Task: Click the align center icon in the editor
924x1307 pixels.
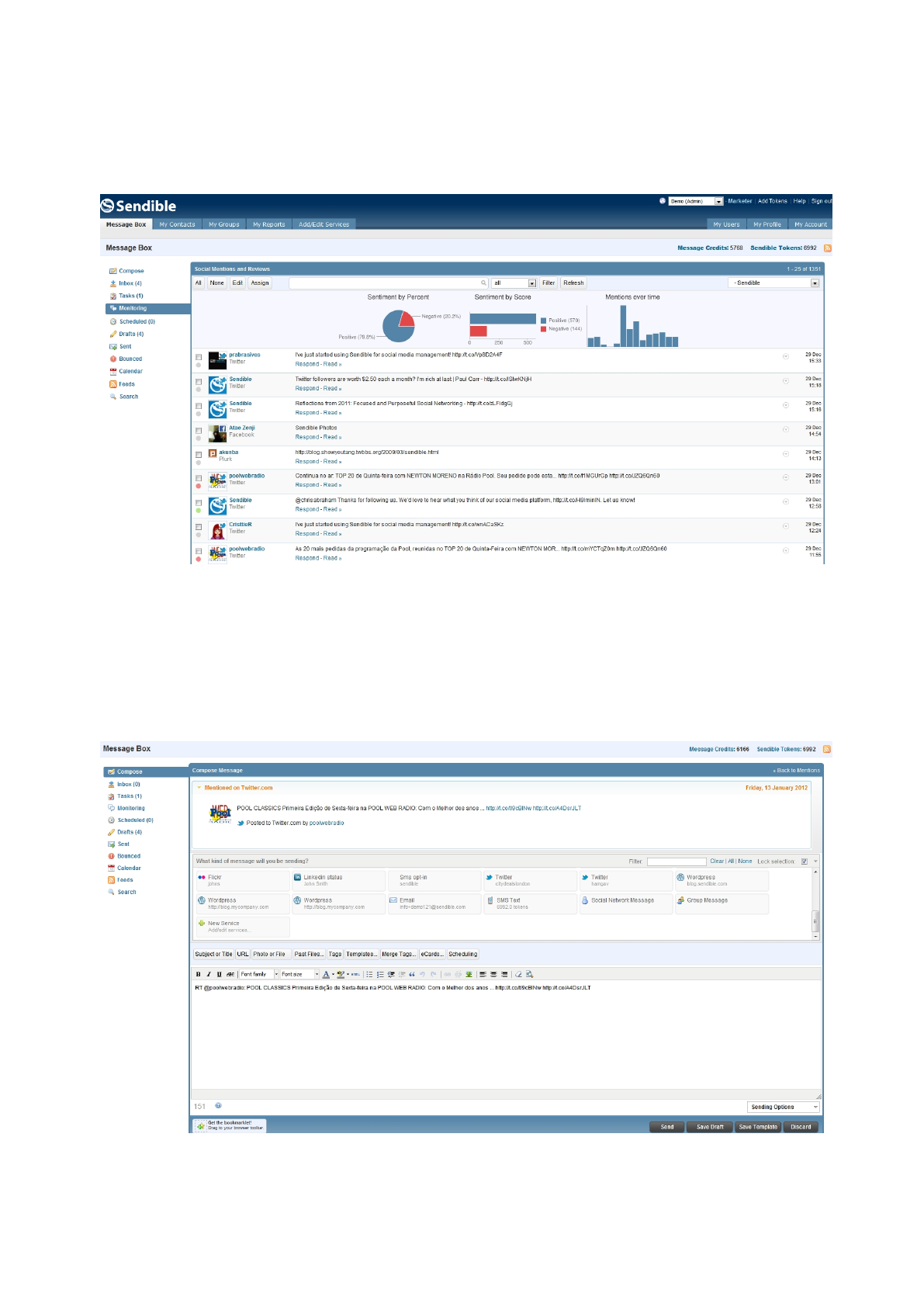Action: (x=493, y=974)
